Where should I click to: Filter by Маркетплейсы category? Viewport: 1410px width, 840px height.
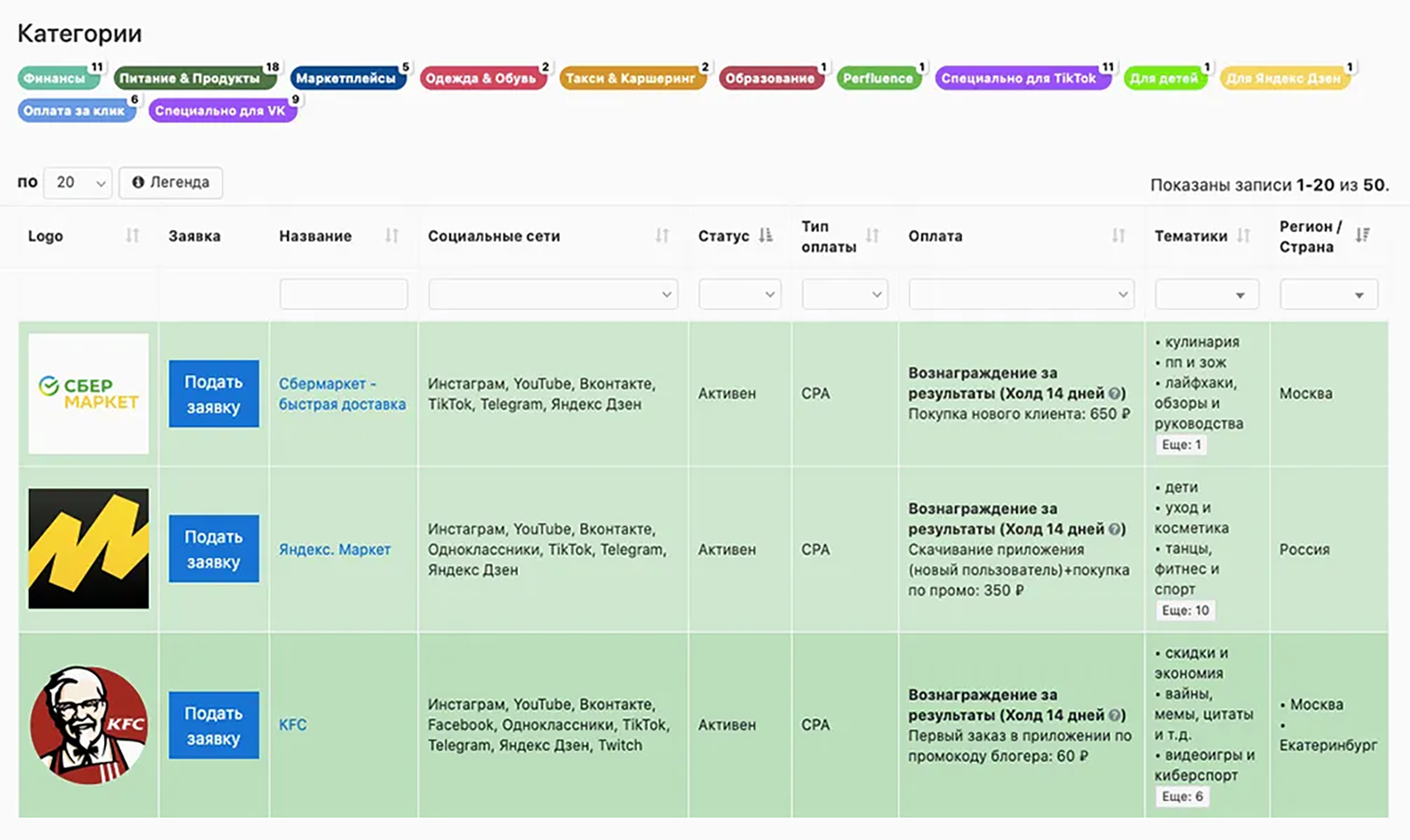[x=348, y=78]
